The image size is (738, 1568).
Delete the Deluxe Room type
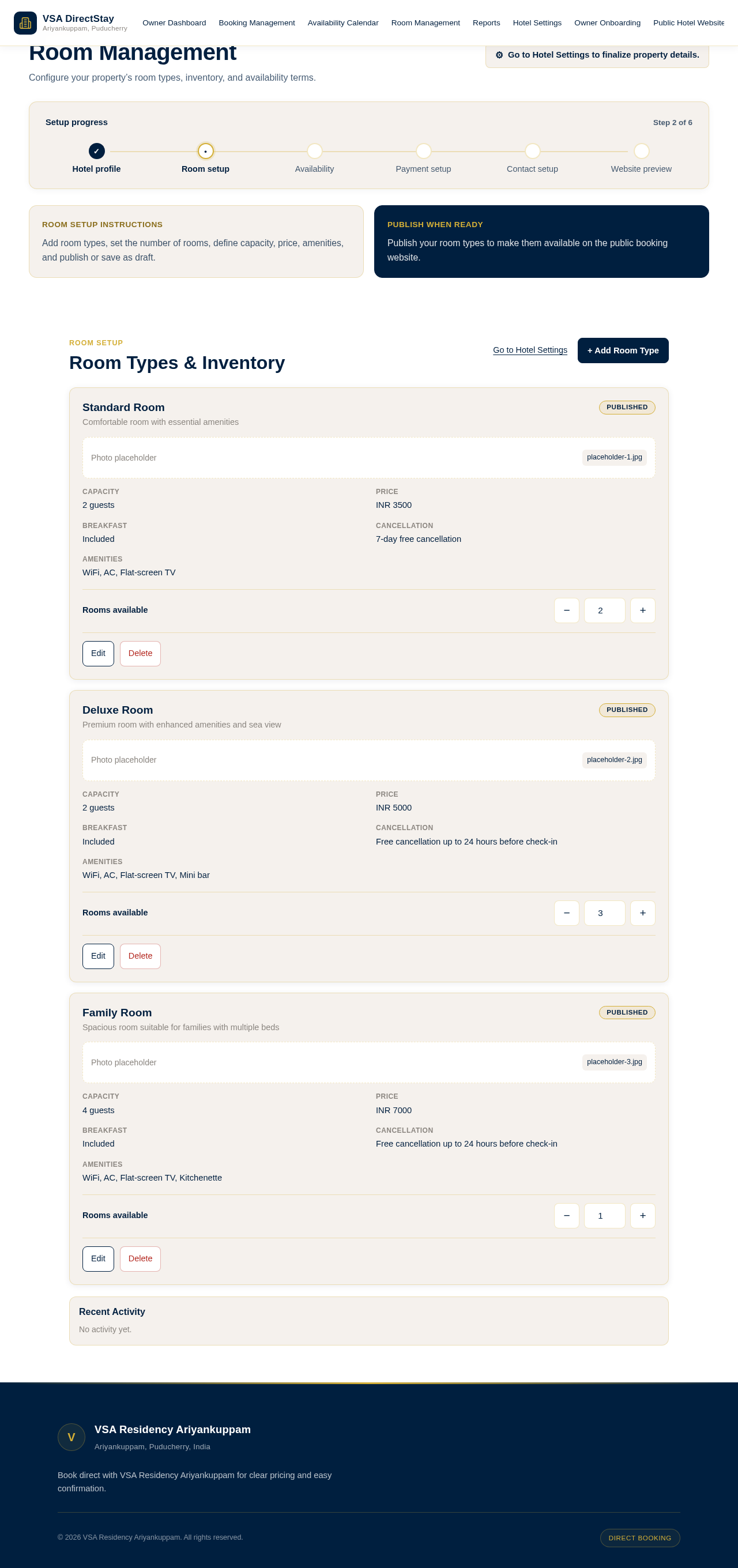click(x=140, y=956)
